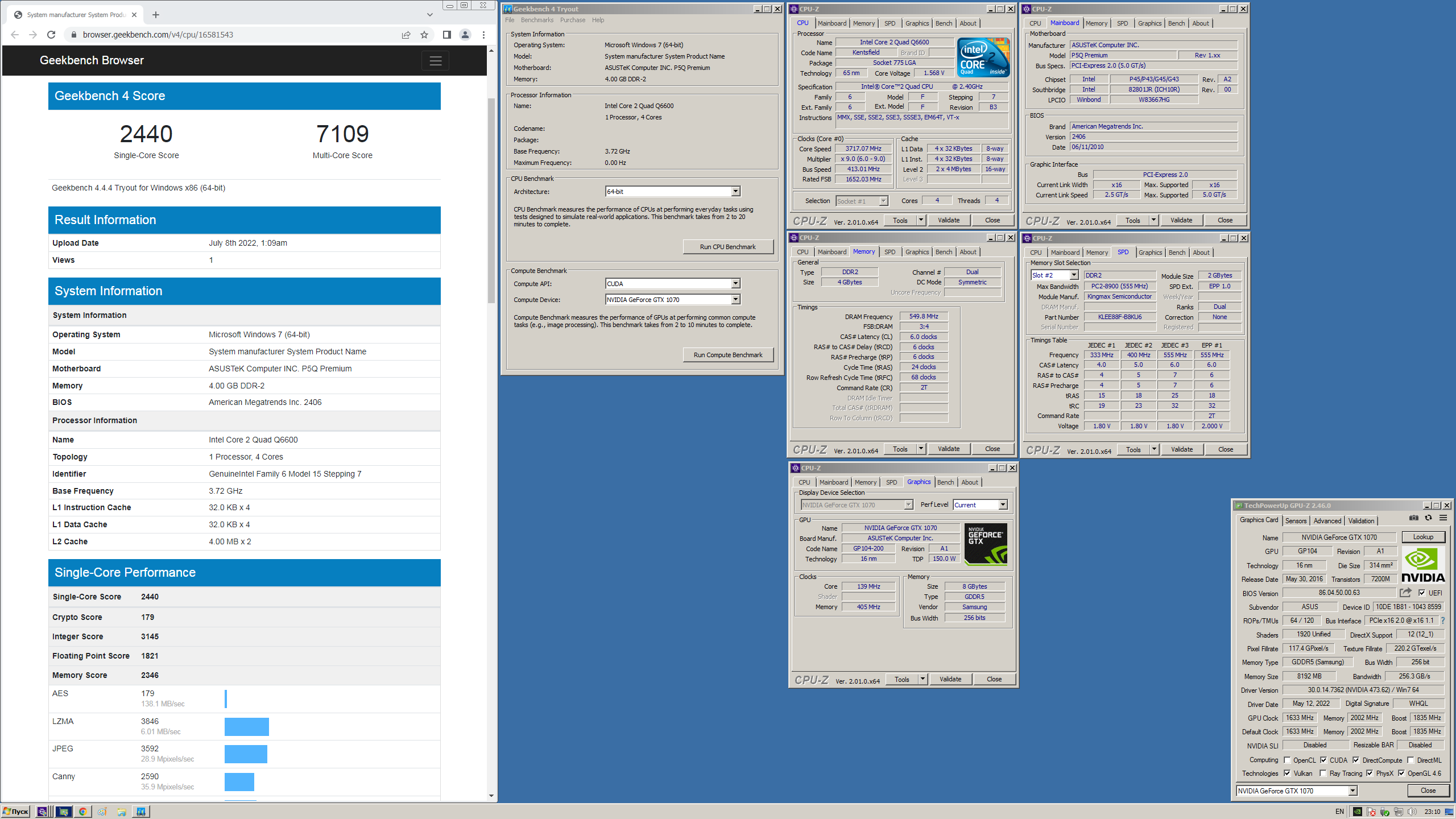This screenshot has height=819, width=1456.
Task: Toggle the DirectML checkbox
Action: point(1410,760)
